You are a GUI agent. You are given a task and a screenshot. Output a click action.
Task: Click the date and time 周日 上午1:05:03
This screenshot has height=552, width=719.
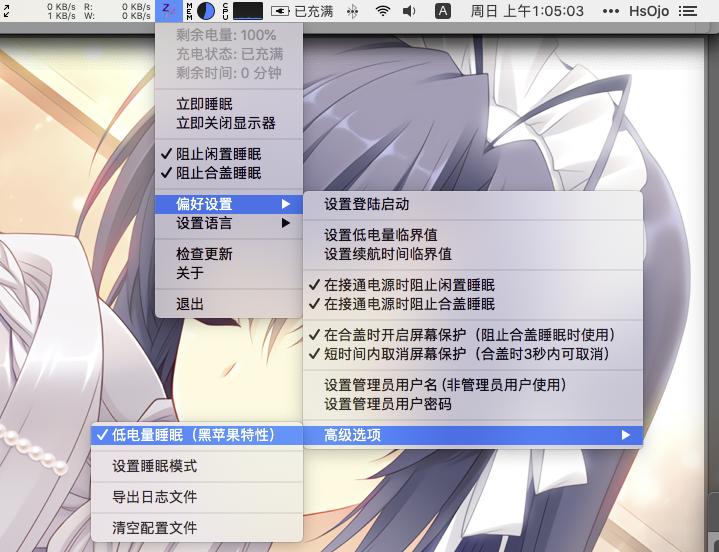pos(527,11)
